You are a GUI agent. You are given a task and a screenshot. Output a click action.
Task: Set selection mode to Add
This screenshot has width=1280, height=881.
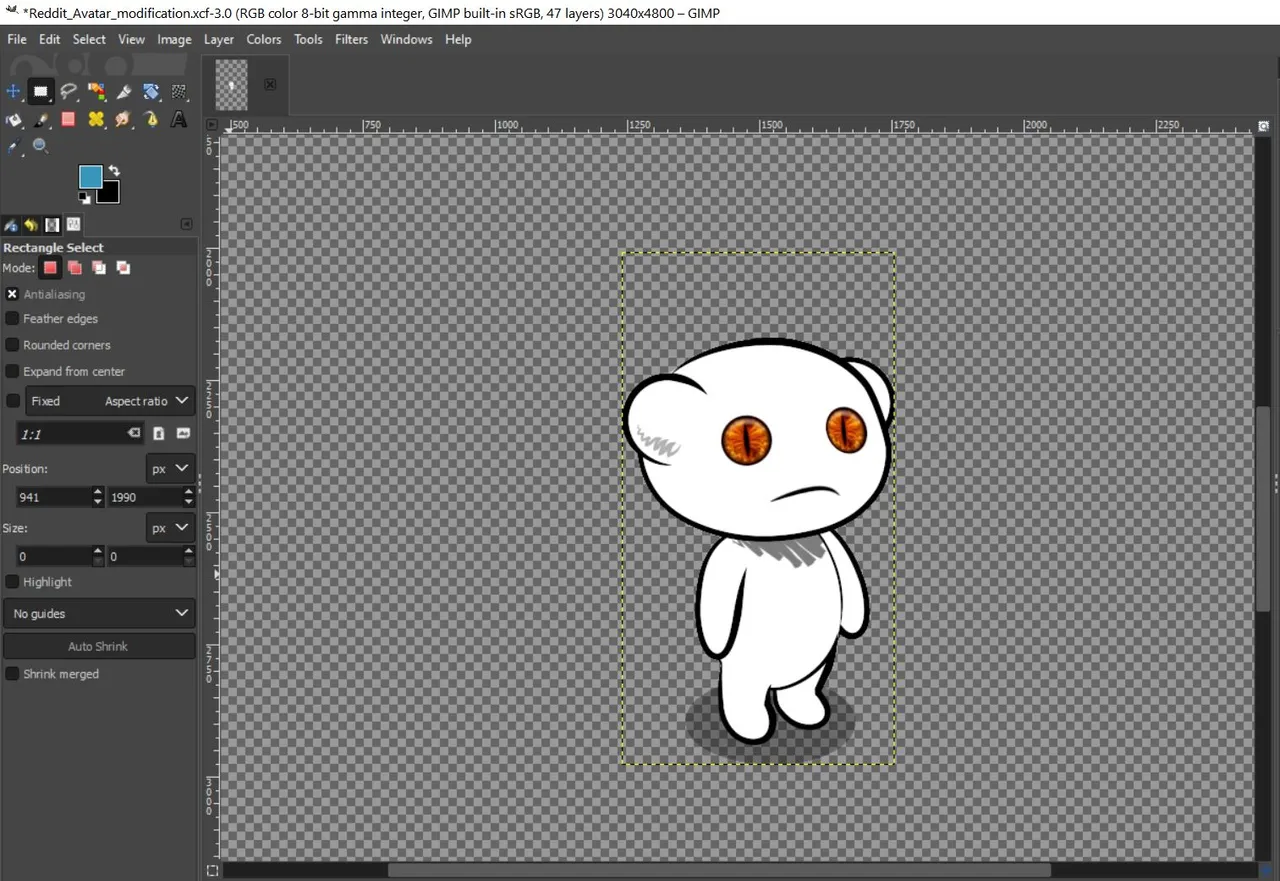75,268
